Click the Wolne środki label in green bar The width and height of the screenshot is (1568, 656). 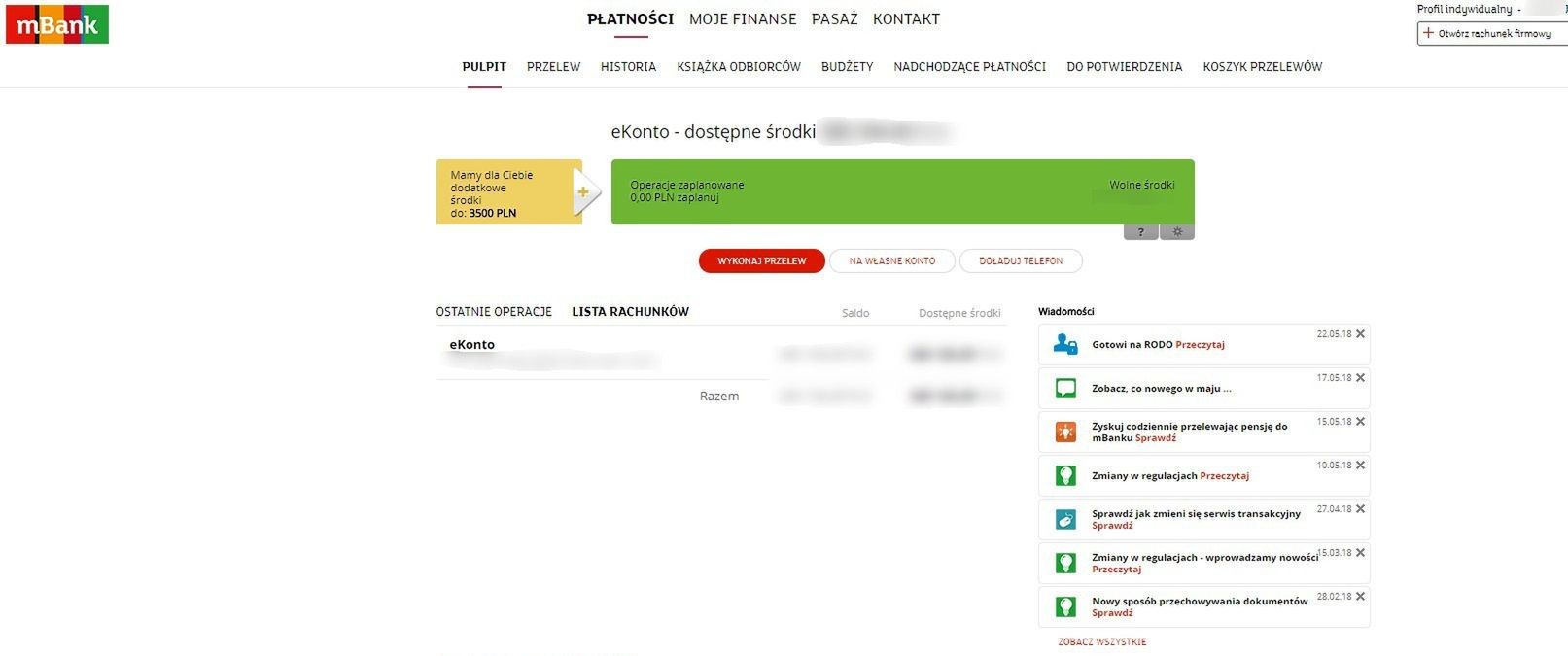click(x=1141, y=185)
